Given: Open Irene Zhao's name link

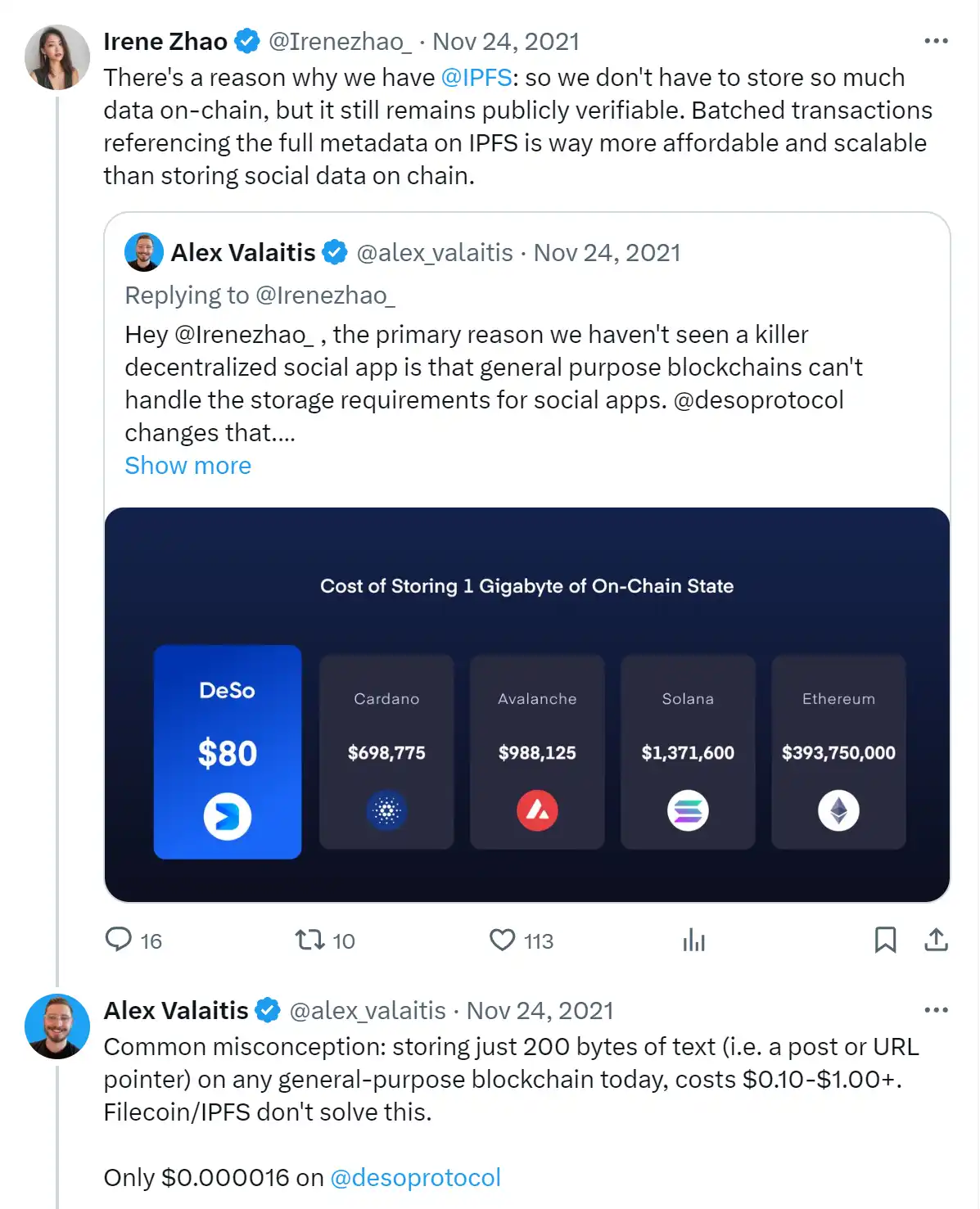Looking at the screenshot, I should tap(165, 42).
